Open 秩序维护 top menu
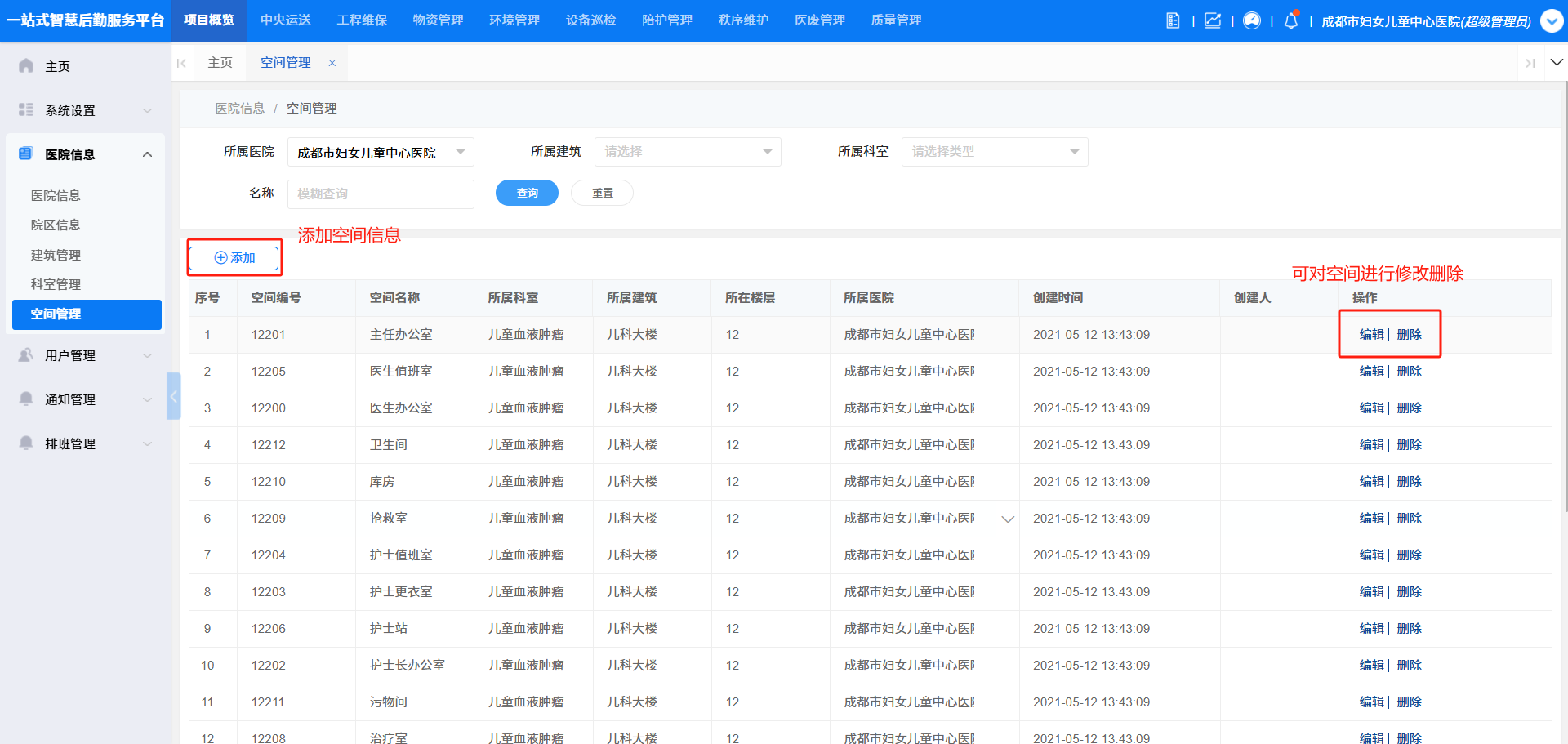 (x=744, y=20)
